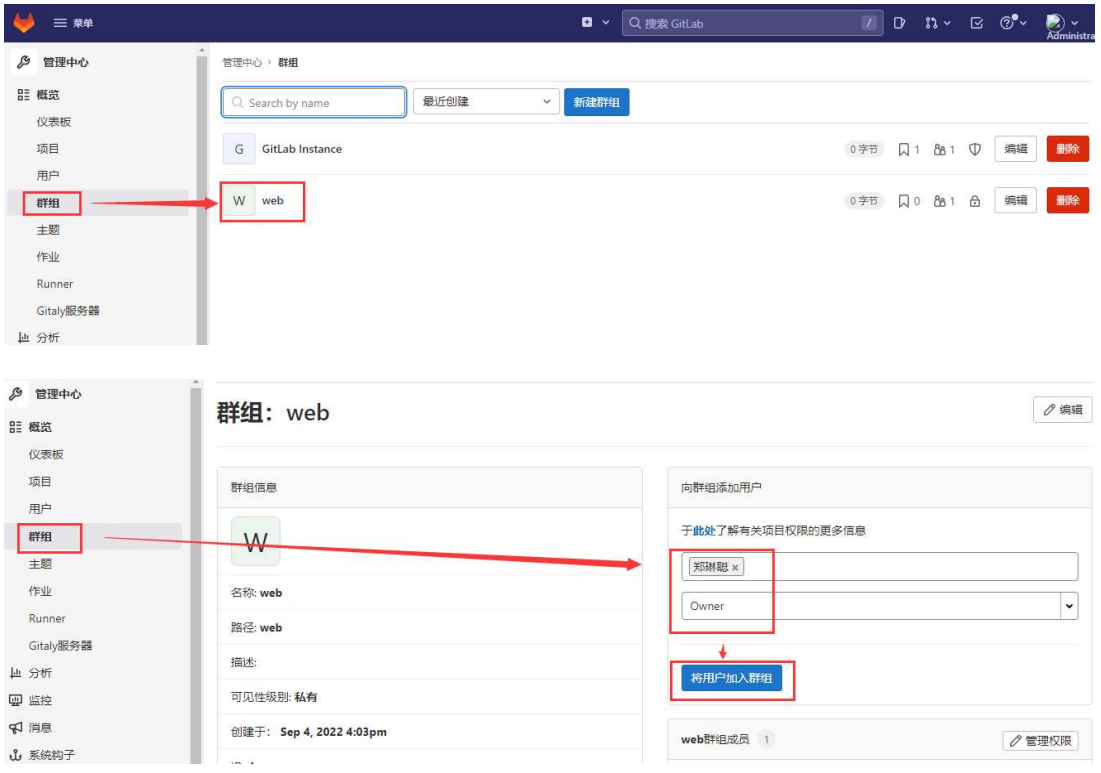Click the lock private icon in the web row
Image resolution: width=1101 pixels, height=773 pixels.
(975, 201)
